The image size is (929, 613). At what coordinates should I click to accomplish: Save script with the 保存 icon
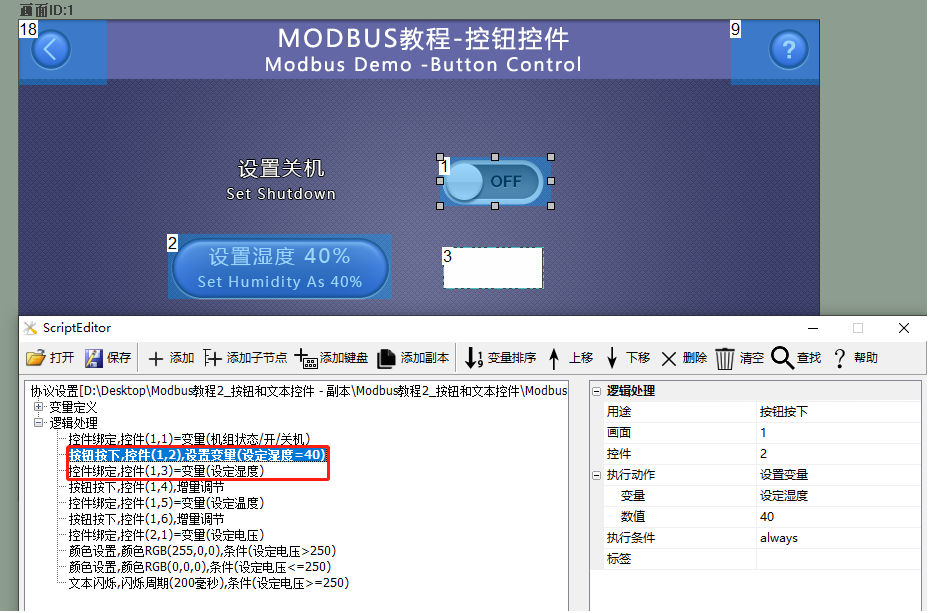coord(94,358)
